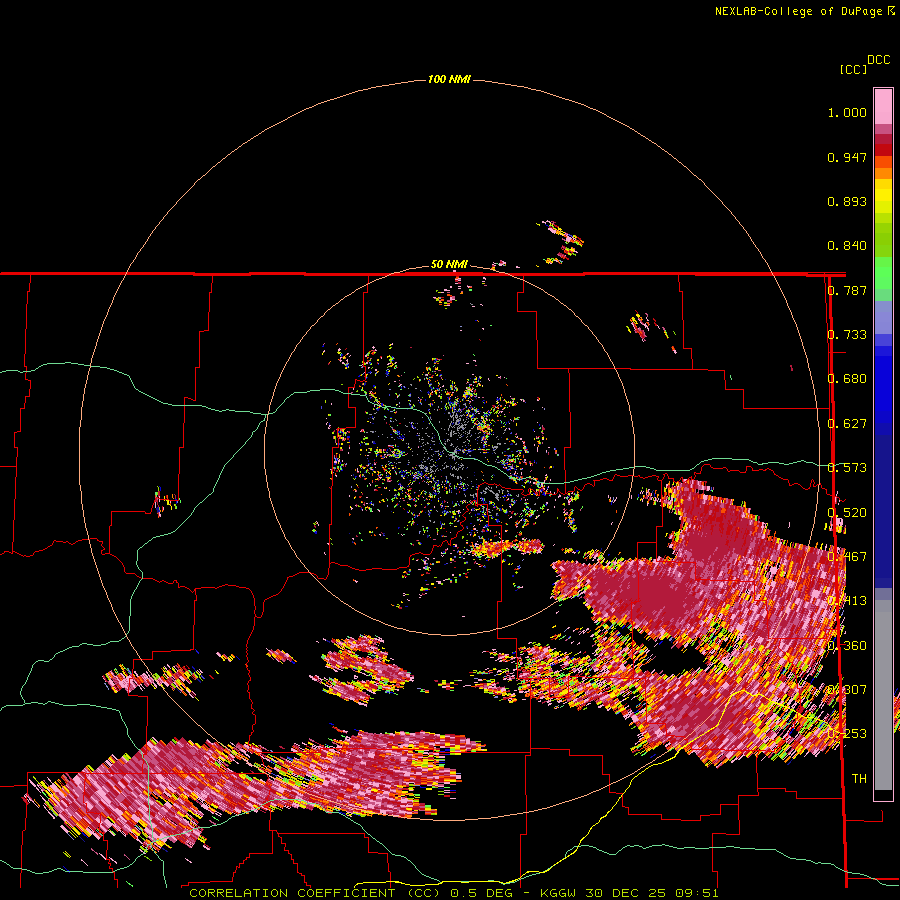900x900 pixels.
Task: Click the 0.413 color scale value
Action: point(847,601)
